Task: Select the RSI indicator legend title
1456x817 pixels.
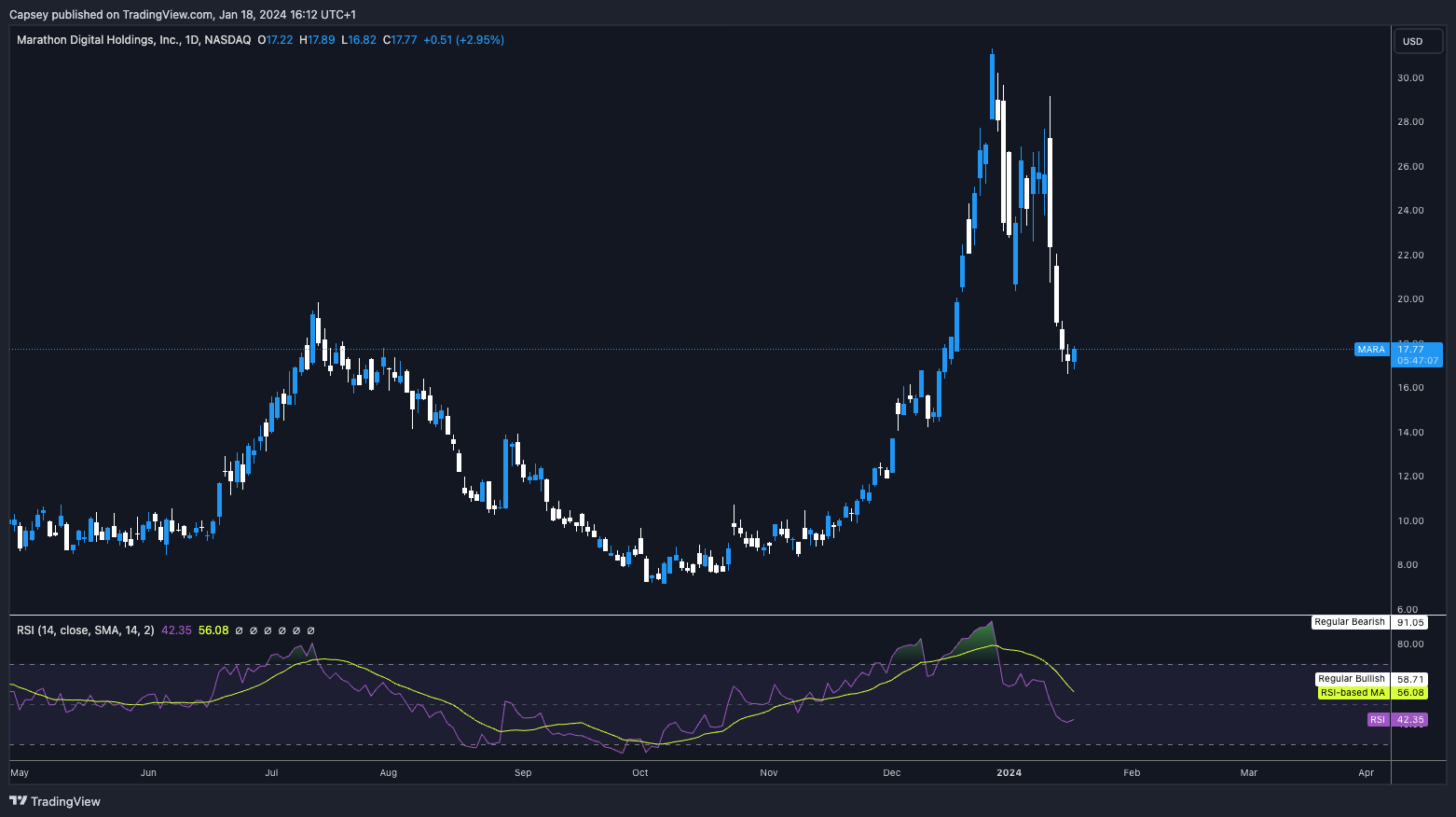Action: (85, 630)
